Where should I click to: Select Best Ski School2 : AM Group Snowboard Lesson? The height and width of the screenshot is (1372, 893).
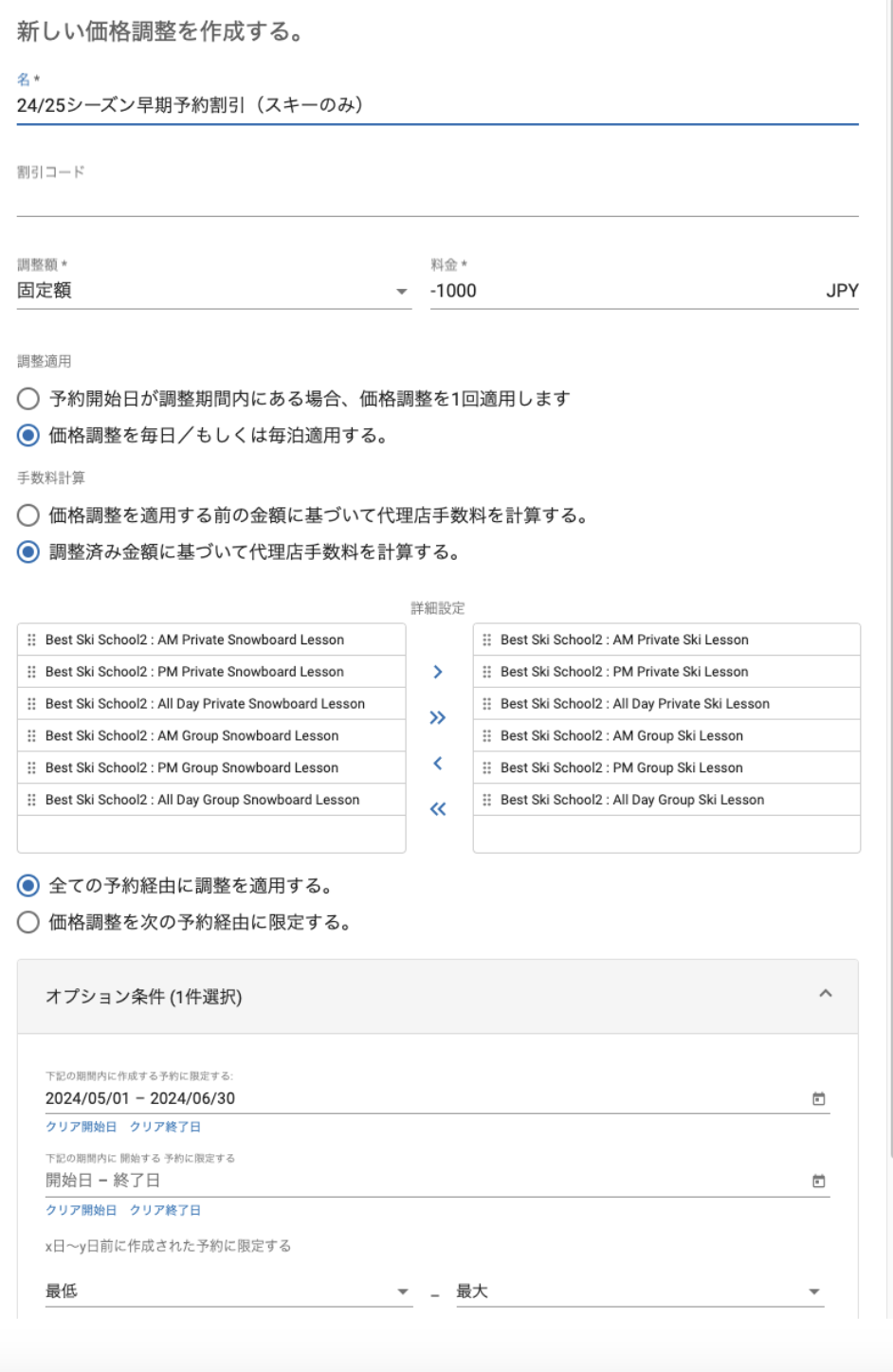click(x=211, y=735)
